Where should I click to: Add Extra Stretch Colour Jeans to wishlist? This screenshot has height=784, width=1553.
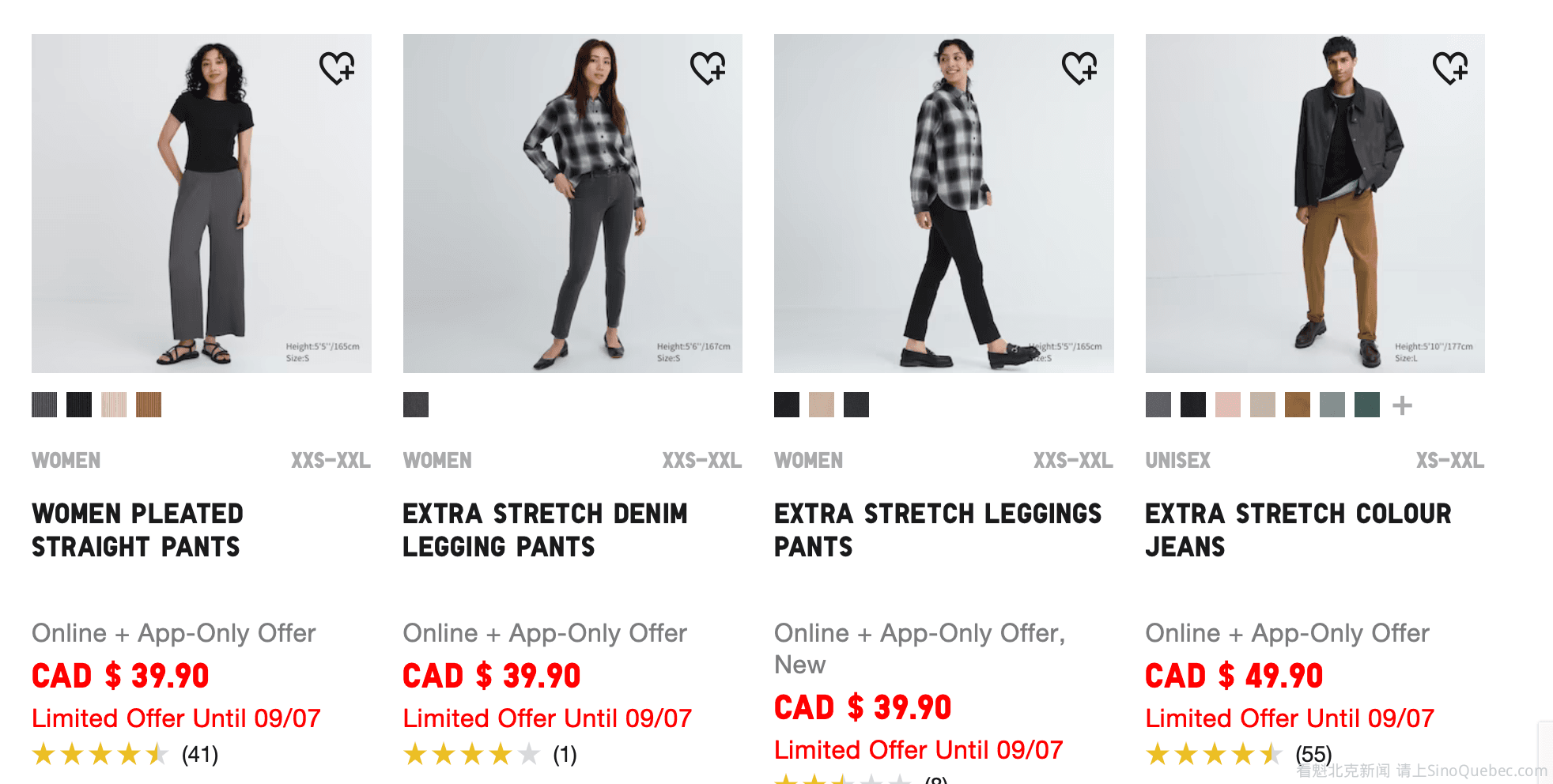point(1450,68)
